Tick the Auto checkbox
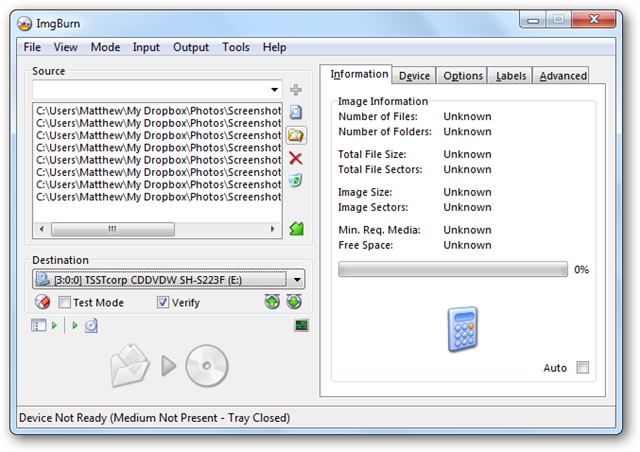The image size is (640, 452). pos(583,367)
